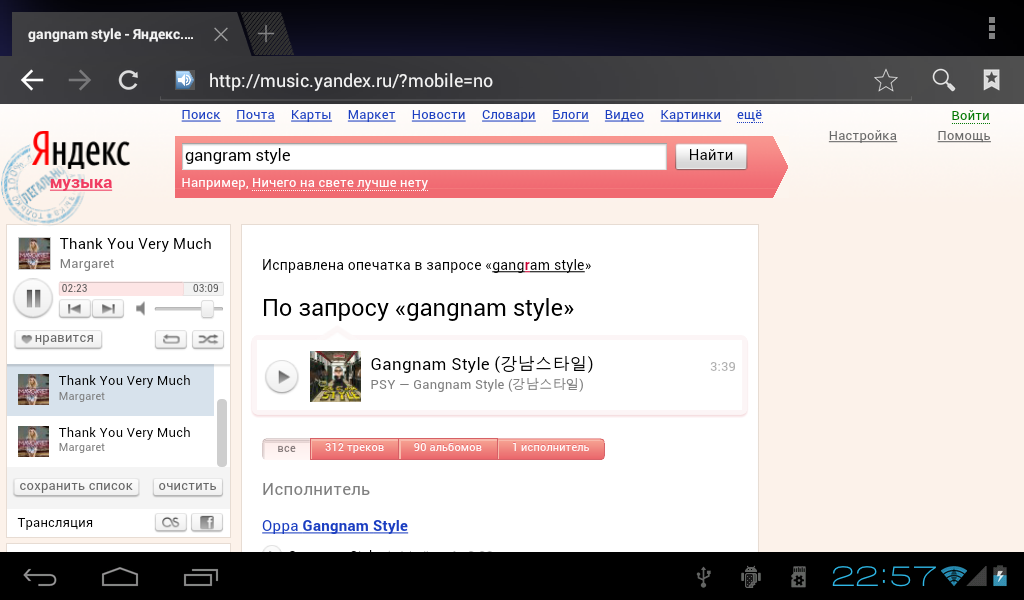This screenshot has width=1024, height=600.
Task: Click the browser forward arrow
Action: pyautogui.click(x=80, y=80)
